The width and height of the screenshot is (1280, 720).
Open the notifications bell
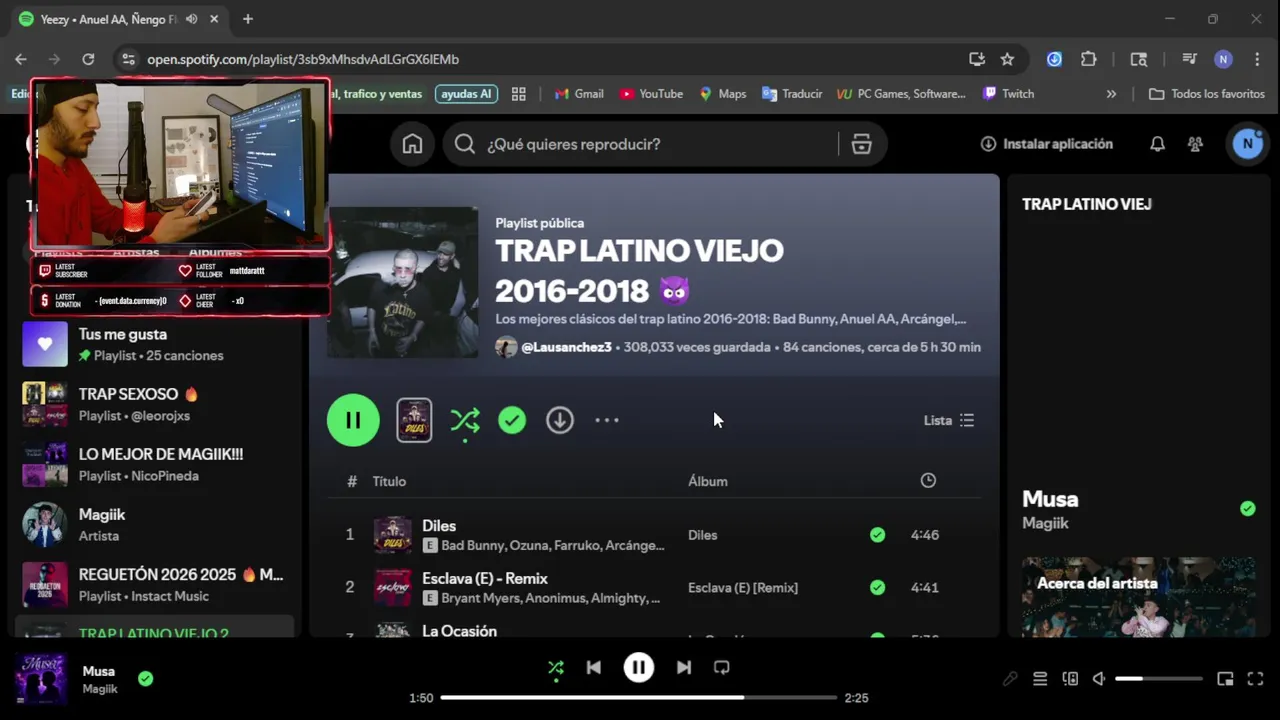coord(1157,144)
